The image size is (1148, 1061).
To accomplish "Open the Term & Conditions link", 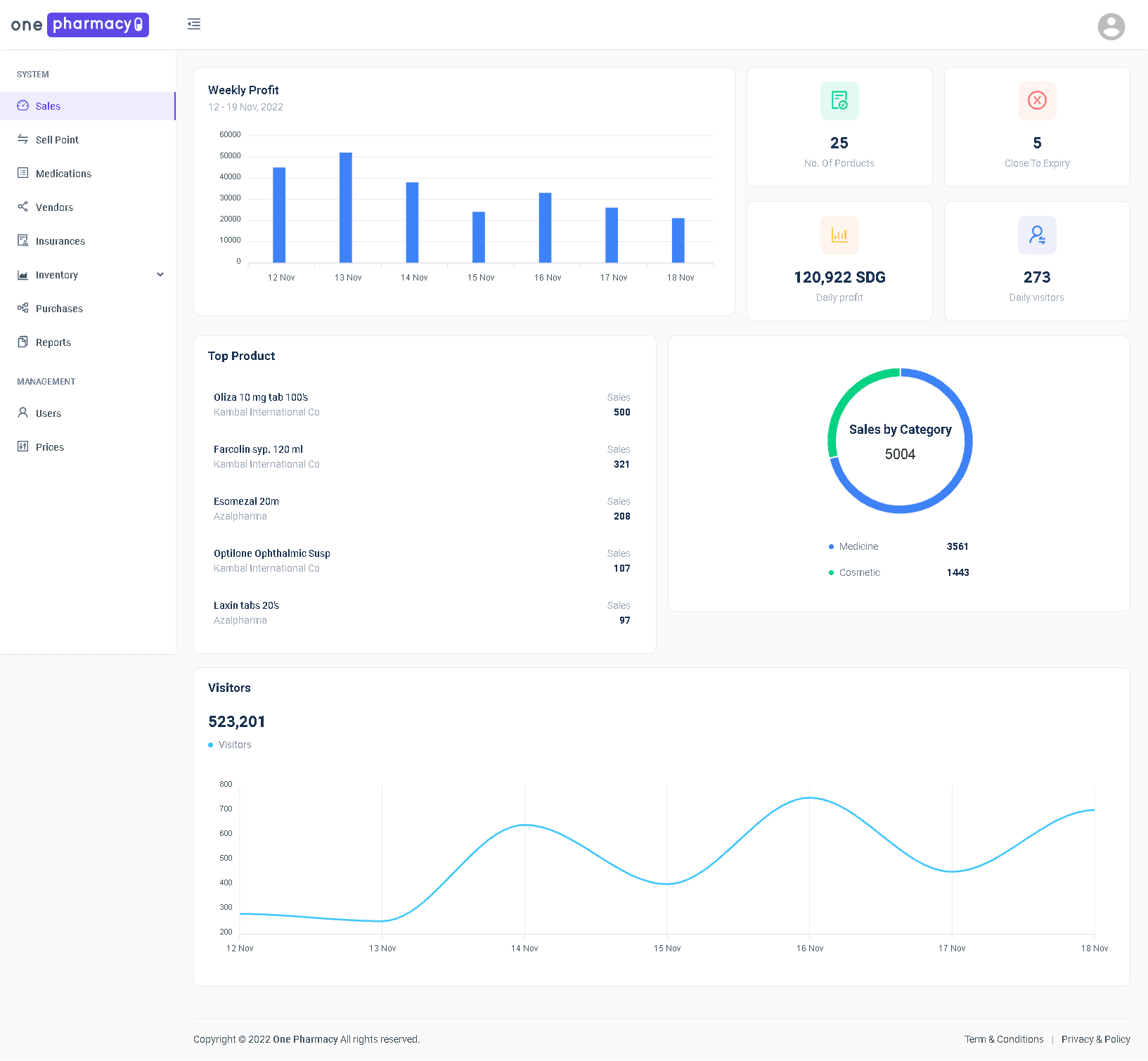I will click(1004, 1039).
